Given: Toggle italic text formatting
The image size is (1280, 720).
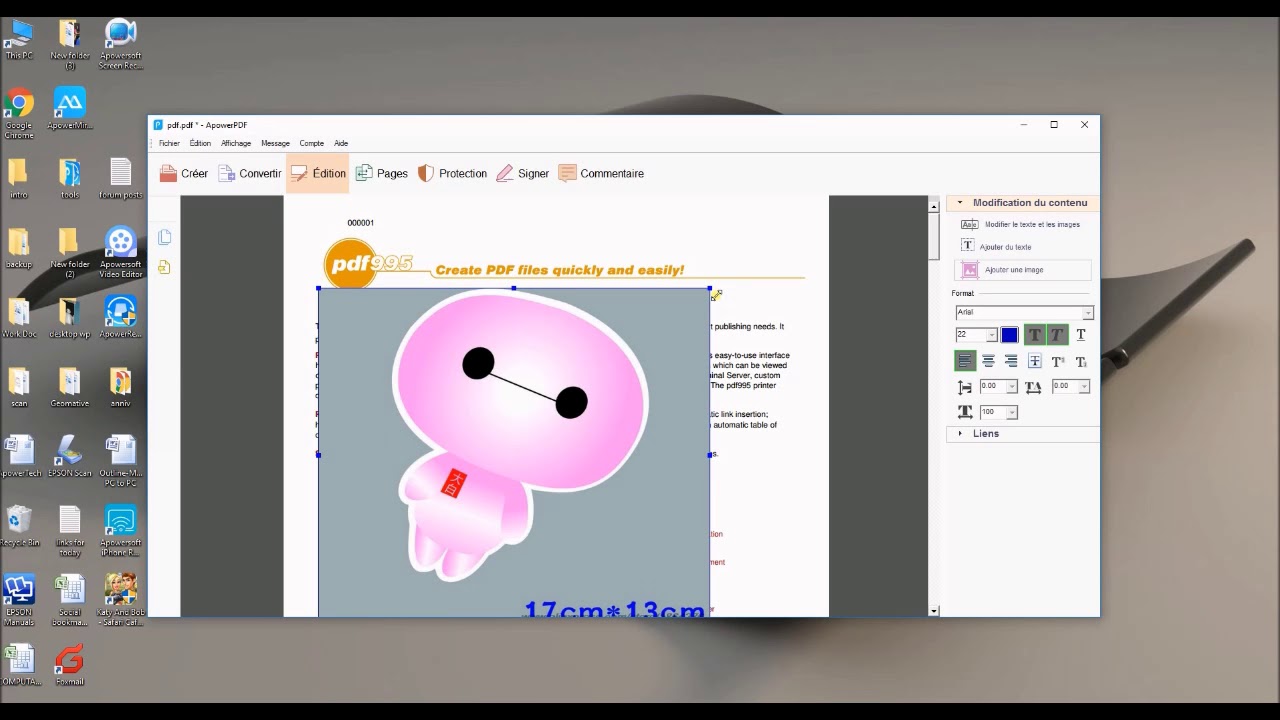Looking at the screenshot, I should point(1057,335).
